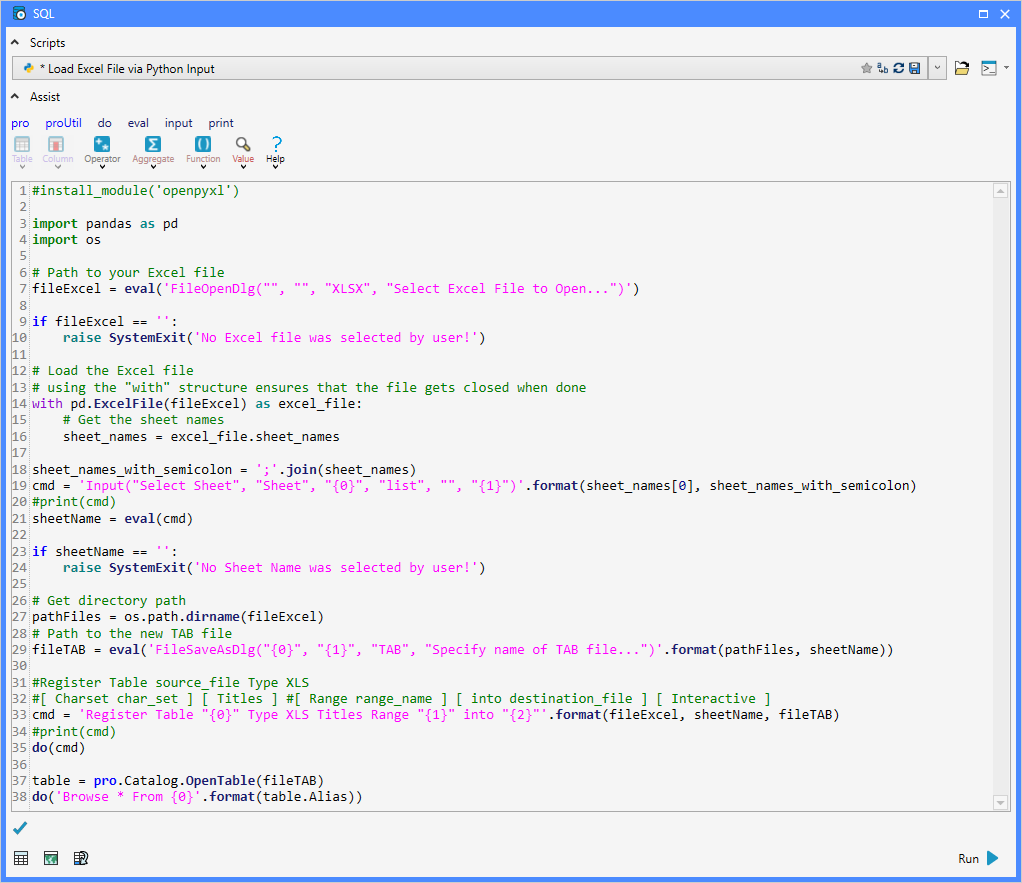
Task: Open the Help menu in Assist toolbar
Action: [276, 150]
